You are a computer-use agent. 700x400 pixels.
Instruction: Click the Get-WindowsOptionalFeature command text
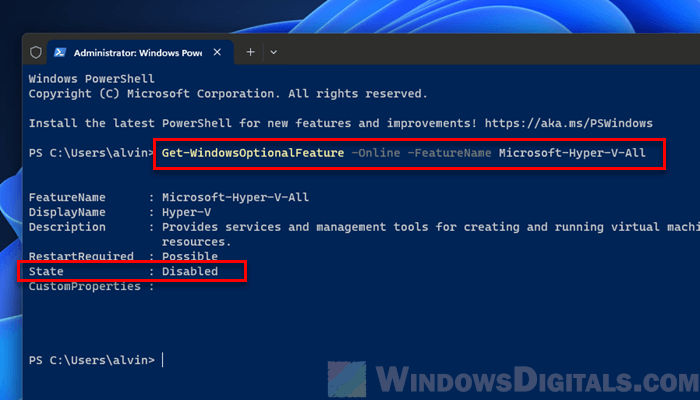click(x=253, y=153)
